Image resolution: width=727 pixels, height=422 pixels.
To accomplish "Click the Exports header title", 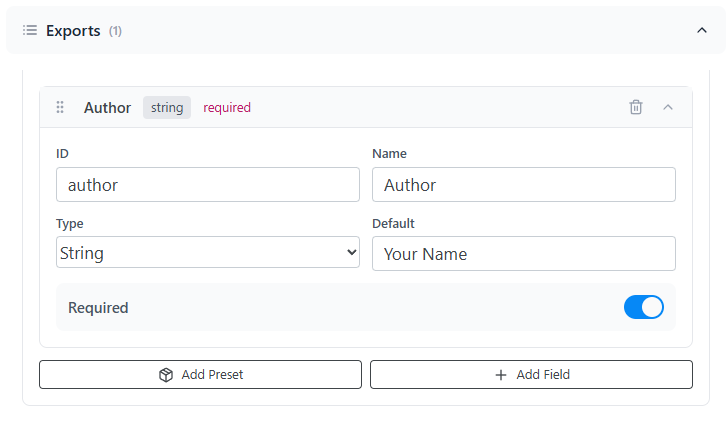I will 73,31.
